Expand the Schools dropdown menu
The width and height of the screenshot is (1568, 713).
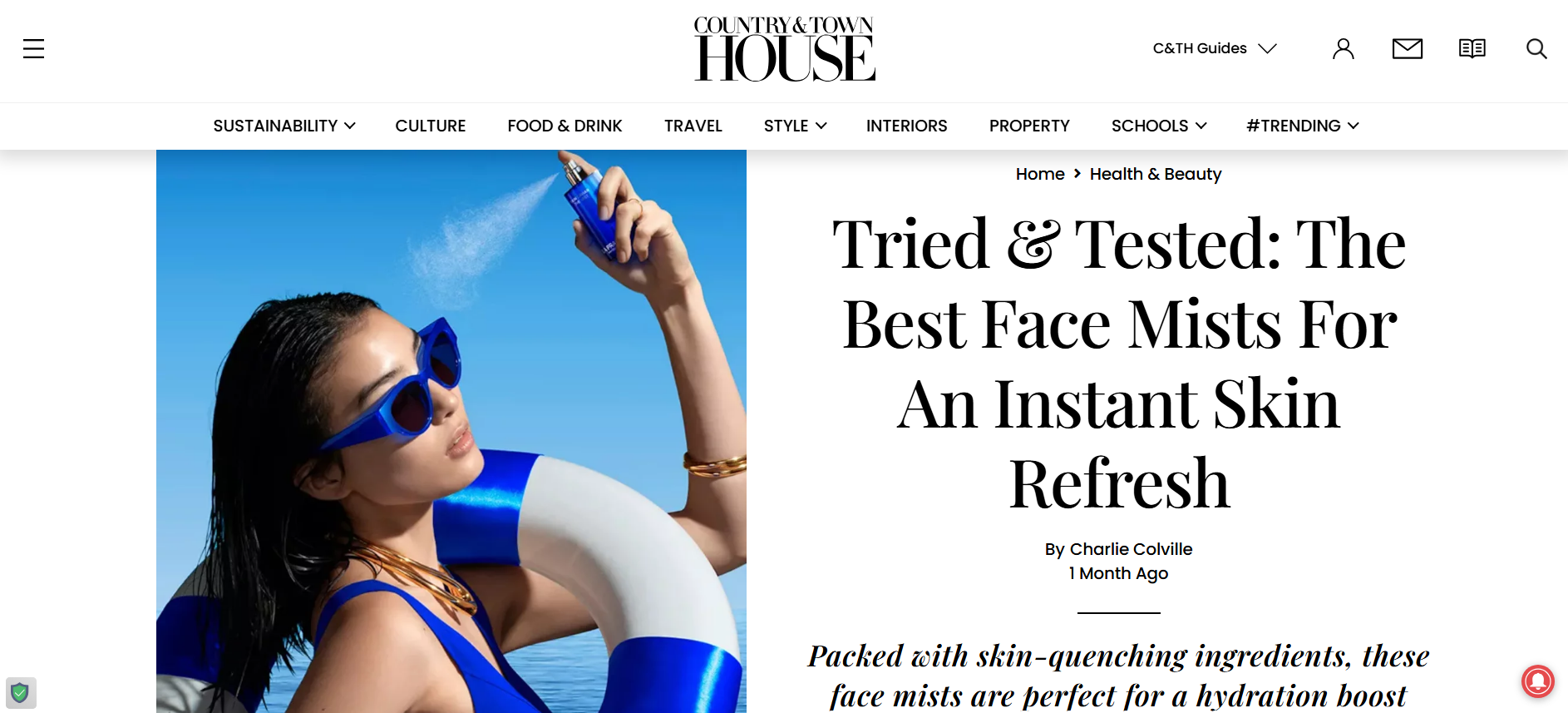pyautogui.click(x=1159, y=126)
